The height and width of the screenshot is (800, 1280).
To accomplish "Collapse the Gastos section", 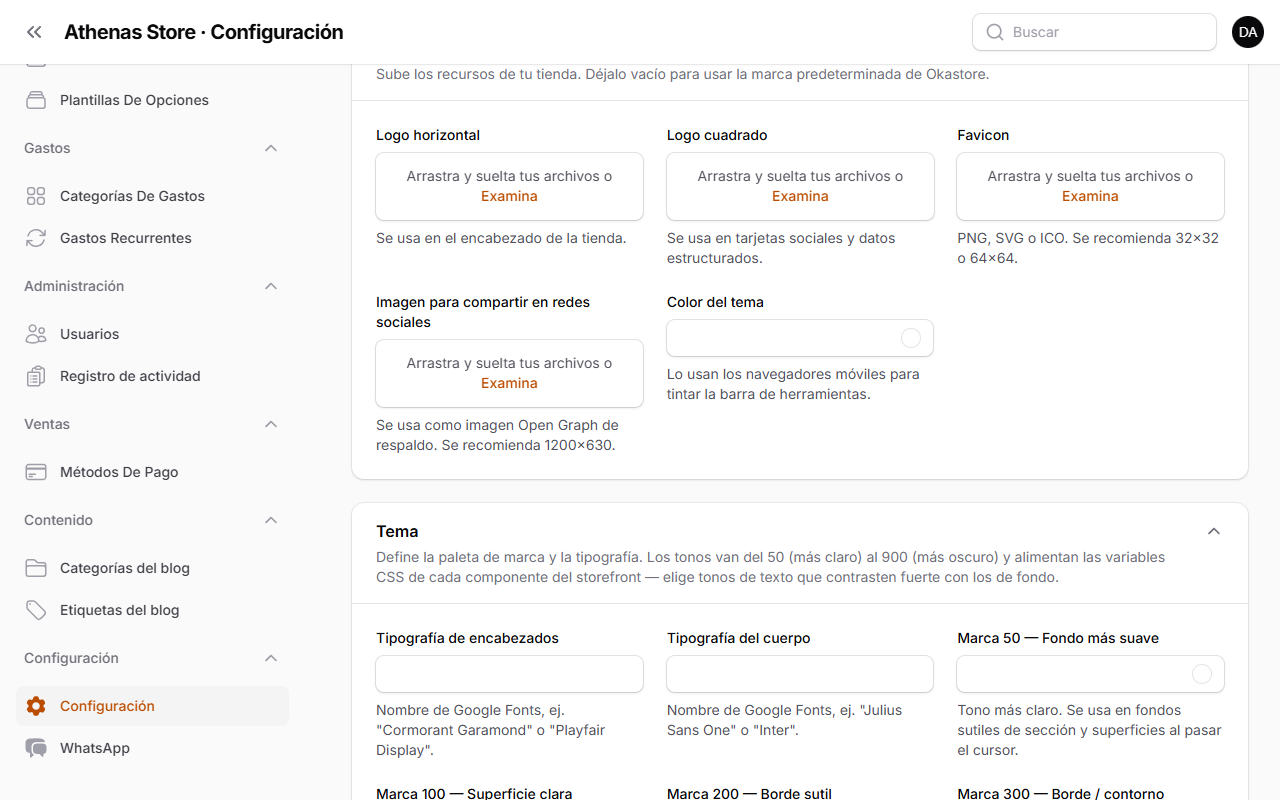I will [270, 148].
